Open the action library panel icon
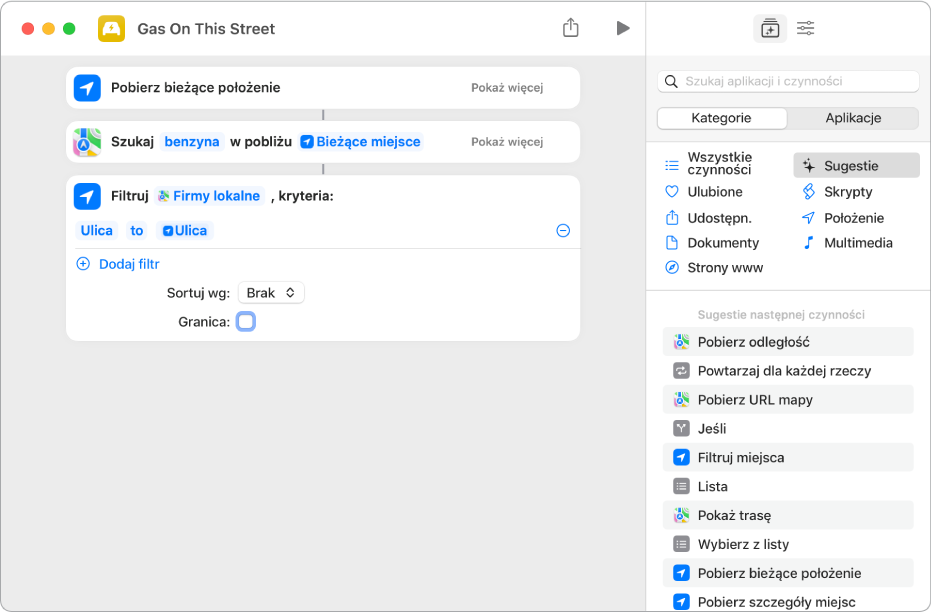Screen dimensions: 931x612 [x=769, y=29]
